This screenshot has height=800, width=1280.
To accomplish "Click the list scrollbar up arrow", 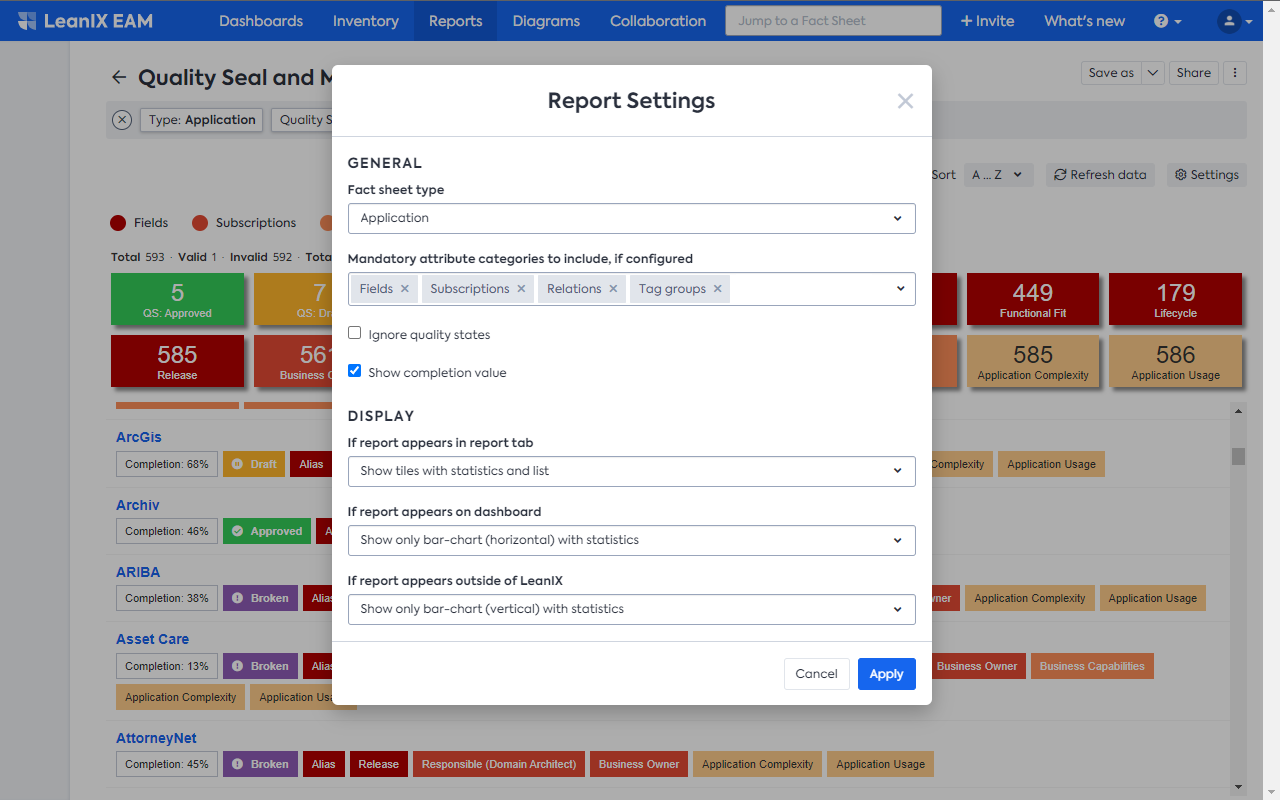I will pos(1239,411).
